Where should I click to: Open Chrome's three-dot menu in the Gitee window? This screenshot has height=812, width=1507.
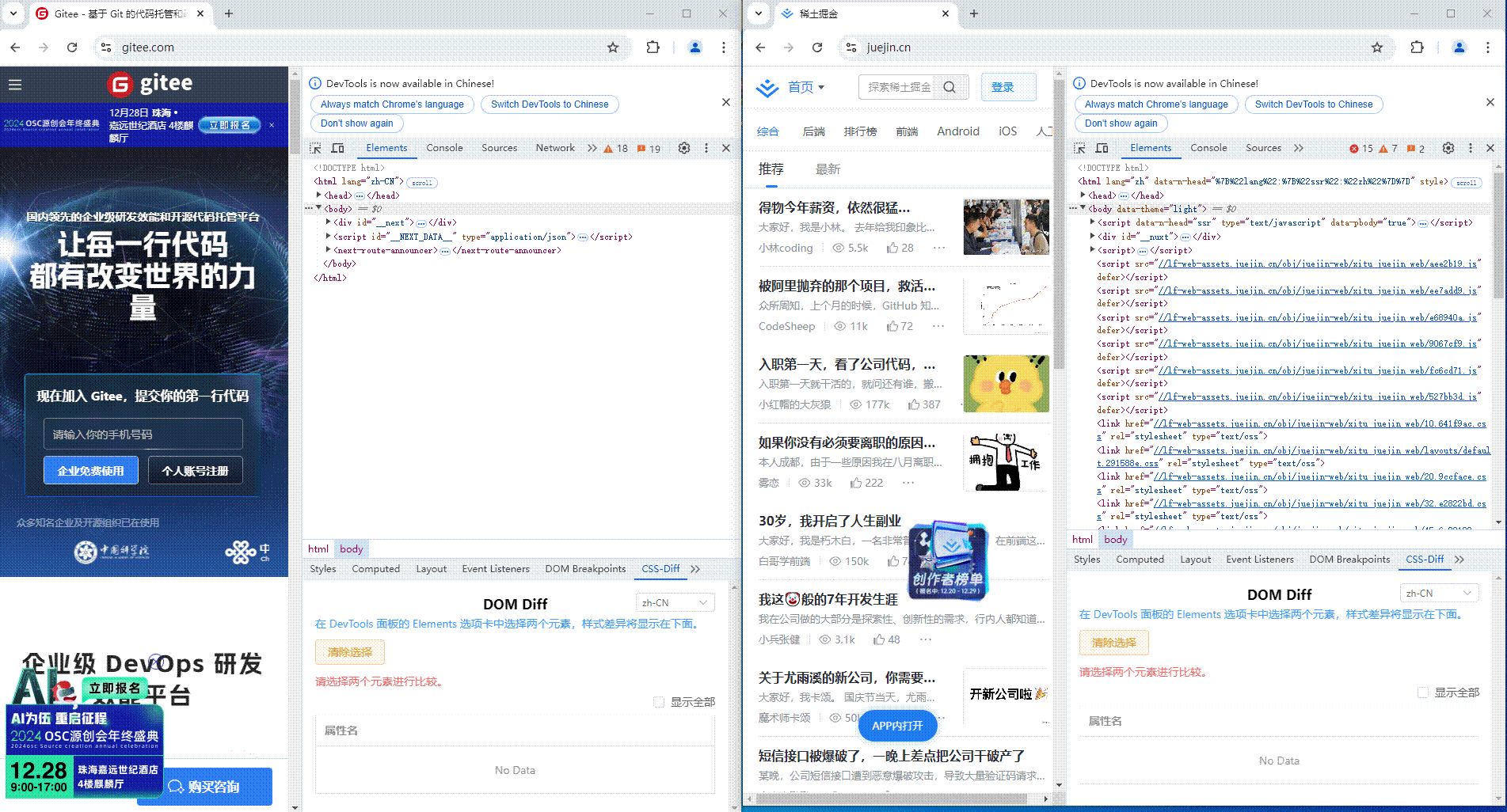724,47
